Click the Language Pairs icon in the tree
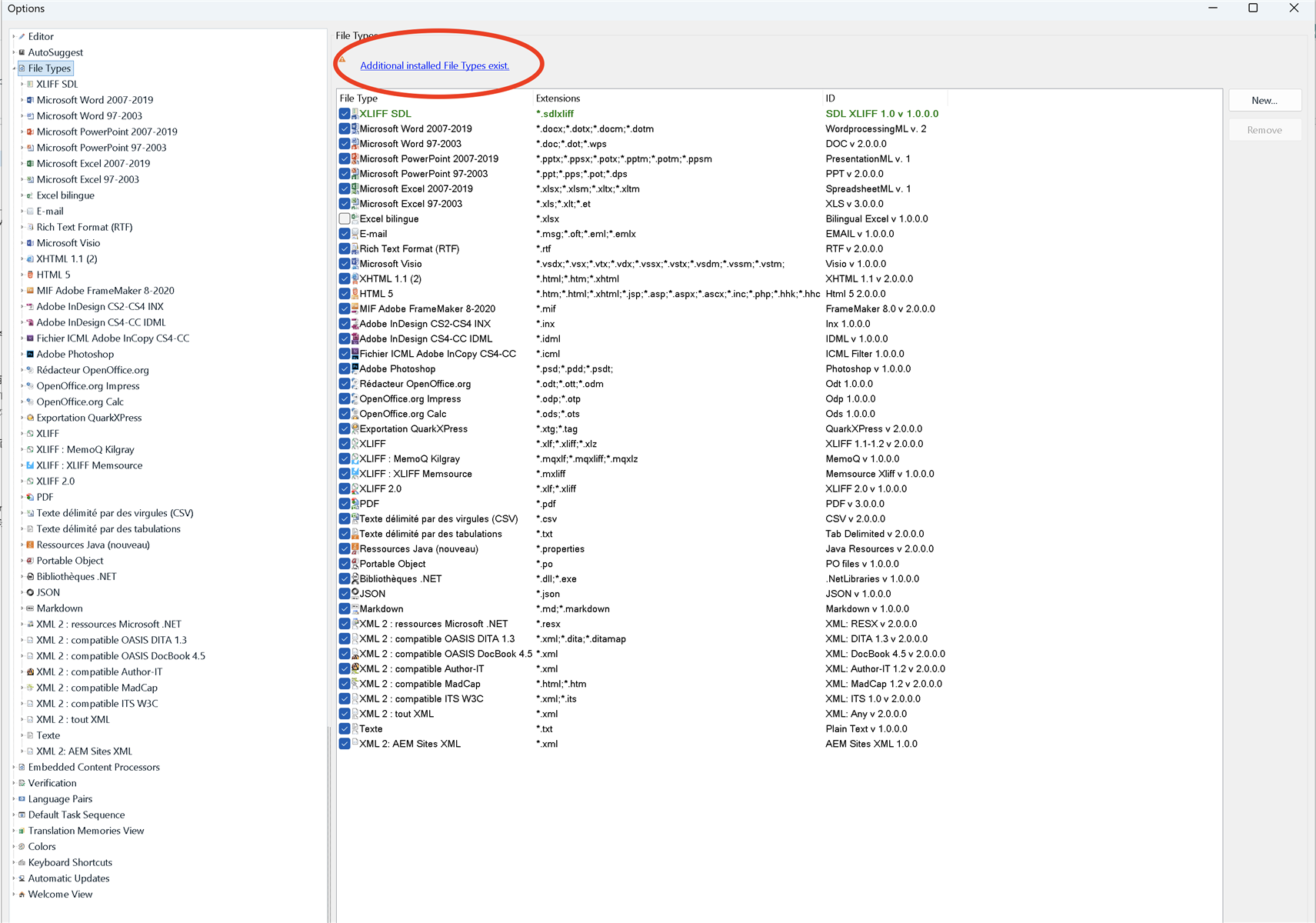The height and width of the screenshot is (923, 1316). [x=22, y=798]
